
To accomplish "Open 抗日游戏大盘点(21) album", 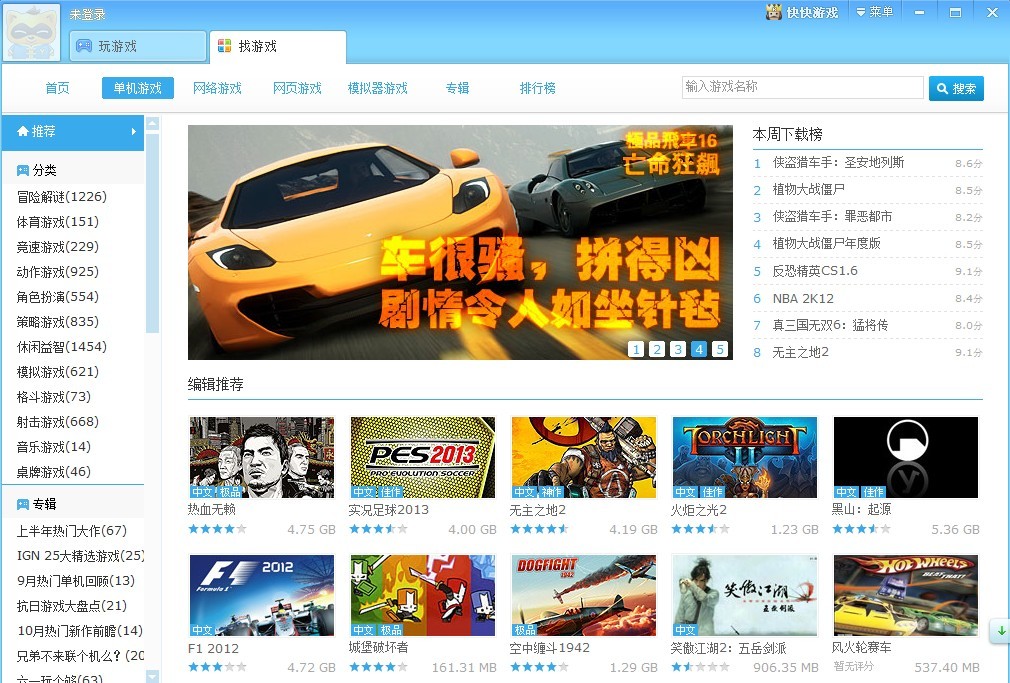I will (x=71, y=606).
